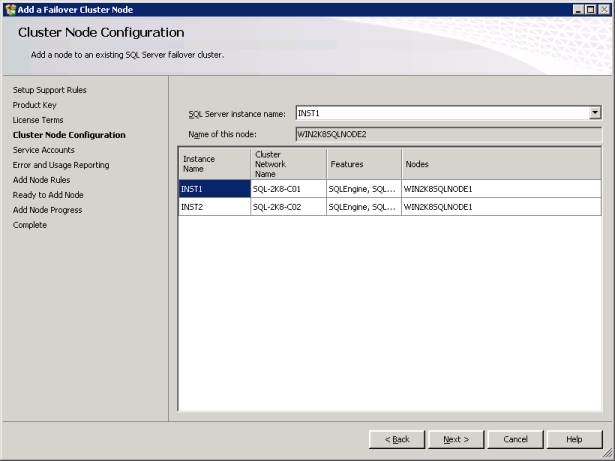Select the INST2 instance row

pos(213,207)
